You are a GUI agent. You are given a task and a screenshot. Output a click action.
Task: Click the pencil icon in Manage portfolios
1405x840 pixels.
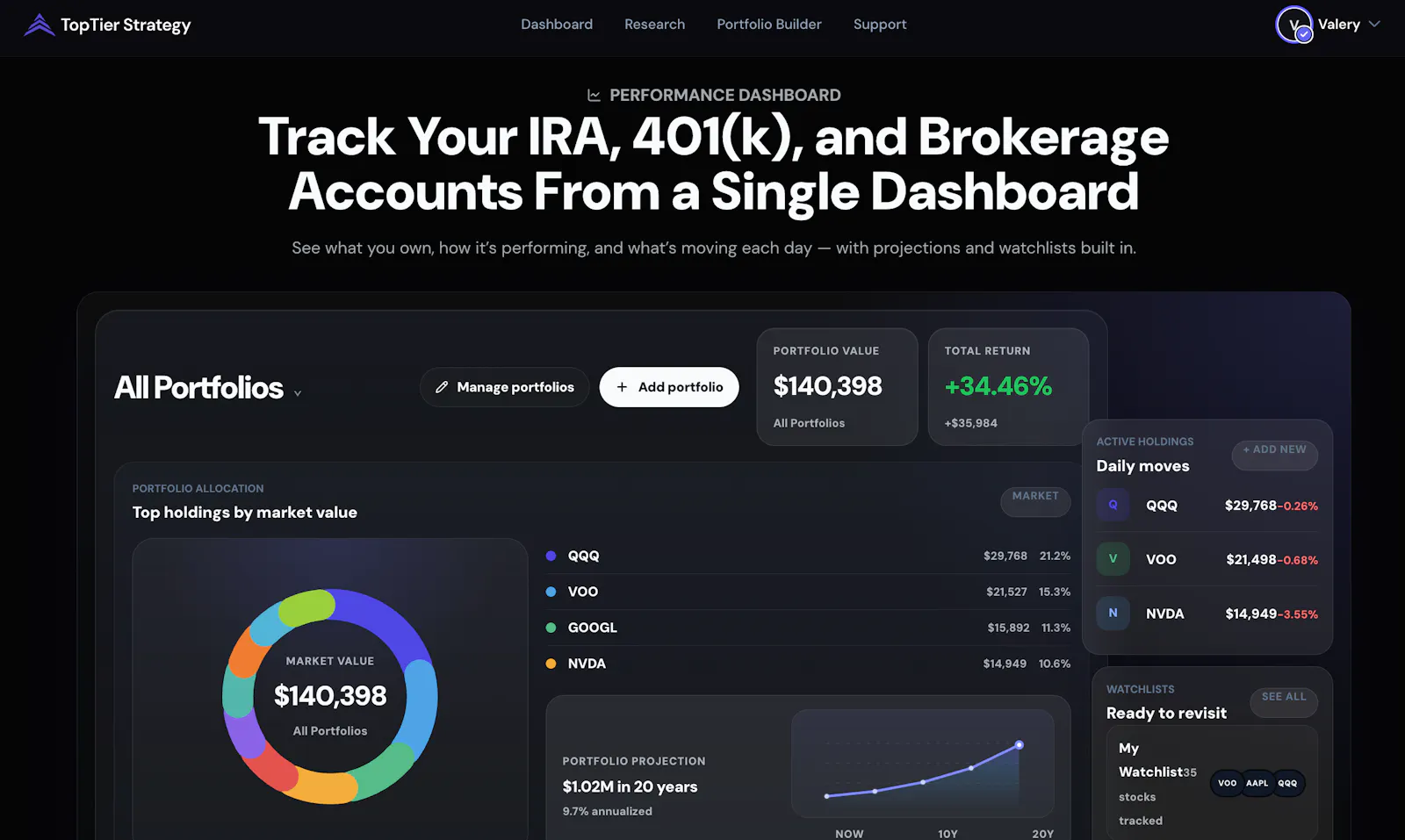coord(442,387)
